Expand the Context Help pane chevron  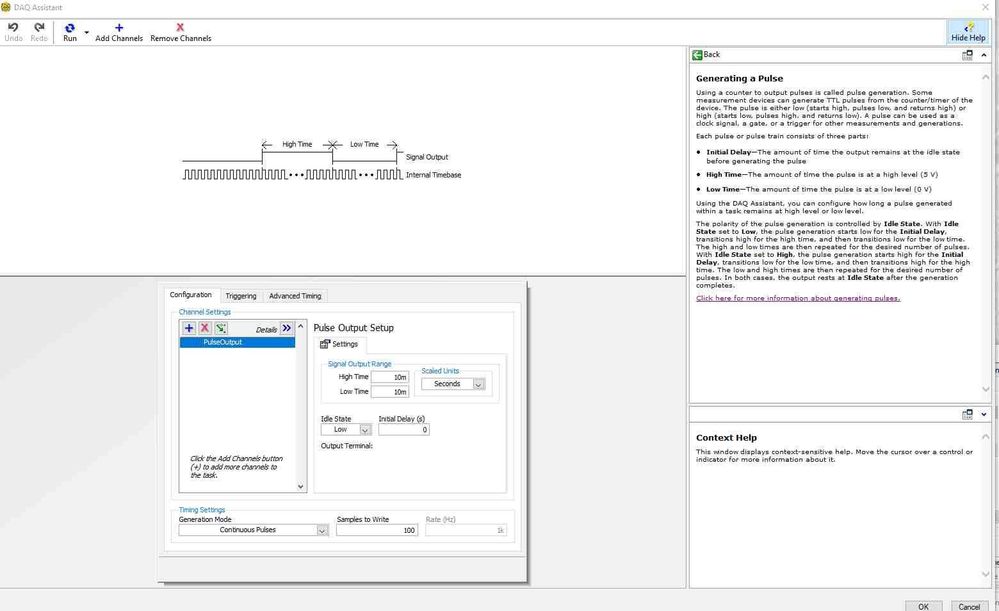(984, 414)
